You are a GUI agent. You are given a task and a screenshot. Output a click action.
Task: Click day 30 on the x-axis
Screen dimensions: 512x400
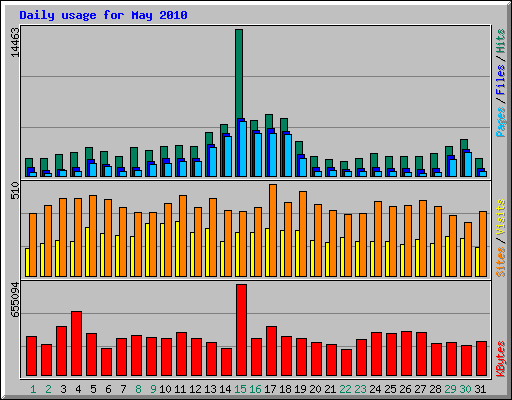[465, 389]
